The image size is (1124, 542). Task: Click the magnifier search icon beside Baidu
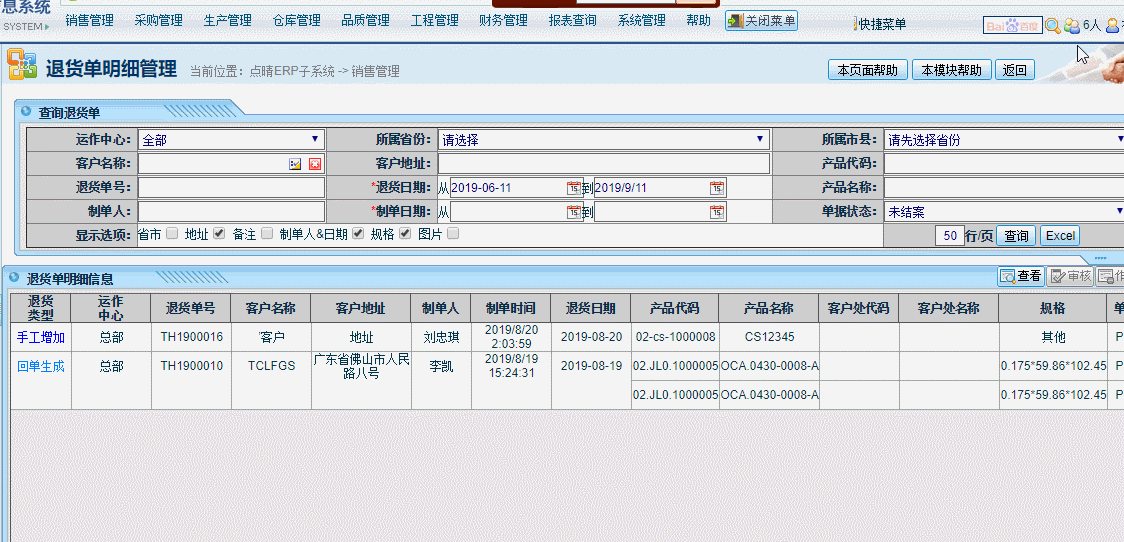[x=1052, y=26]
